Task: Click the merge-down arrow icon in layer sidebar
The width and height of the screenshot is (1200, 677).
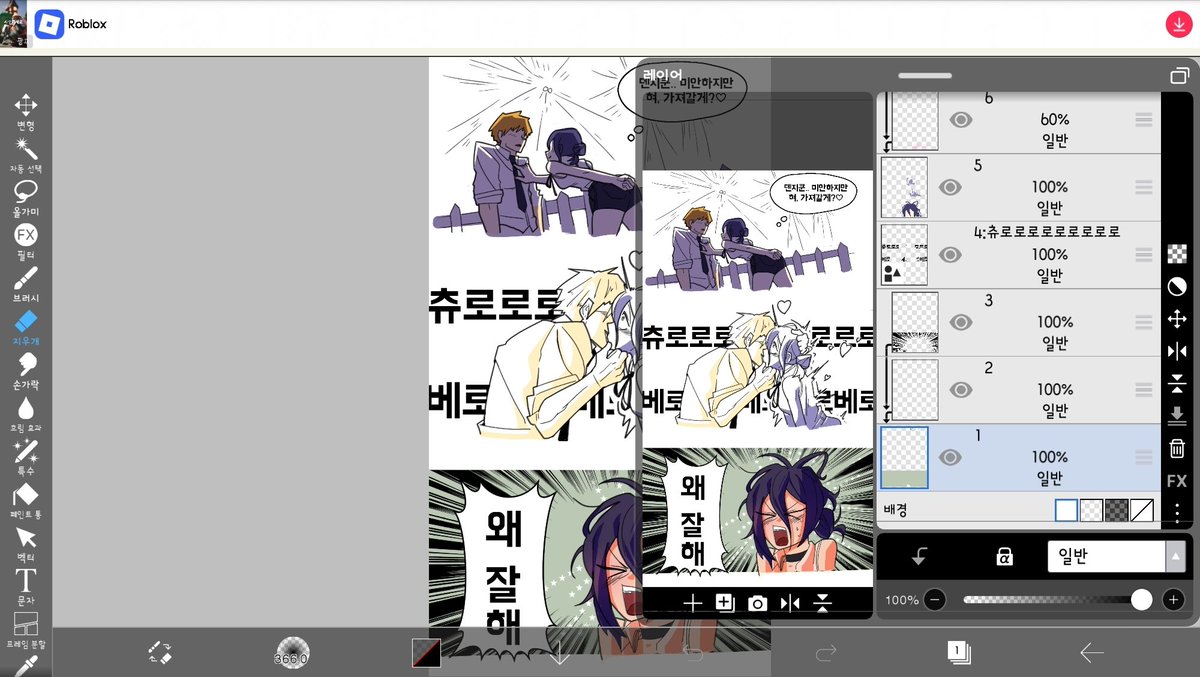Action: 1177,415
